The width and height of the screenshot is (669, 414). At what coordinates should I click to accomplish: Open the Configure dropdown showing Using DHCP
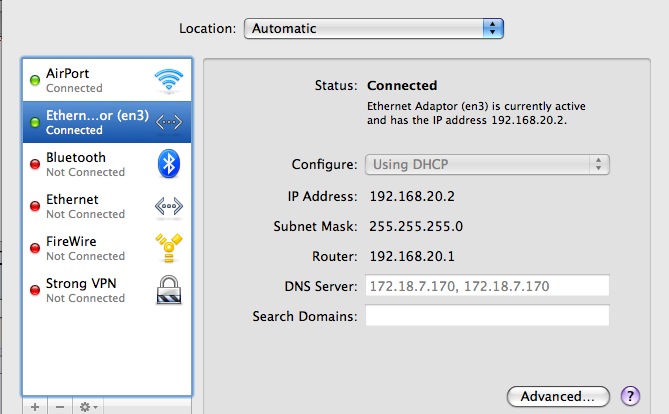coord(487,164)
